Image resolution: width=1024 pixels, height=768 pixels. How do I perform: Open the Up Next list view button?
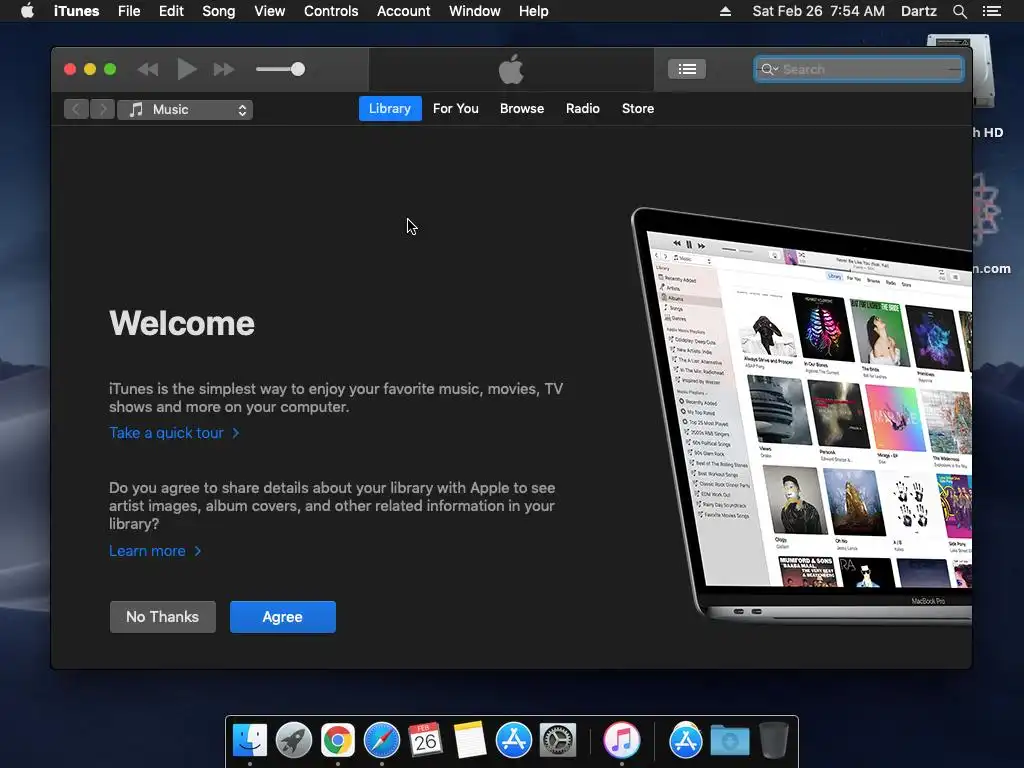(x=686, y=69)
